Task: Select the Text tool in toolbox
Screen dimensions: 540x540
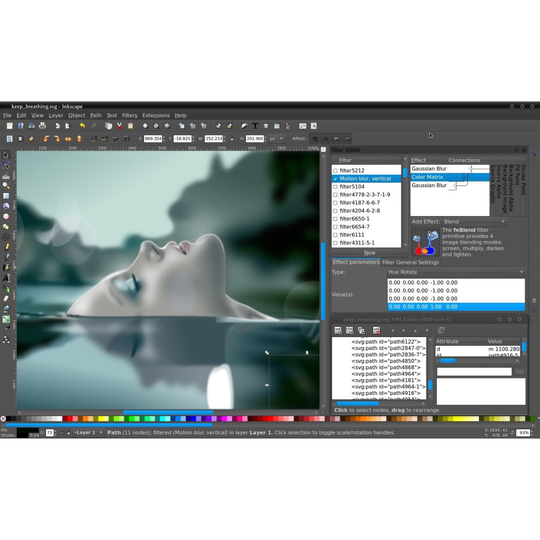Action: tap(6, 278)
